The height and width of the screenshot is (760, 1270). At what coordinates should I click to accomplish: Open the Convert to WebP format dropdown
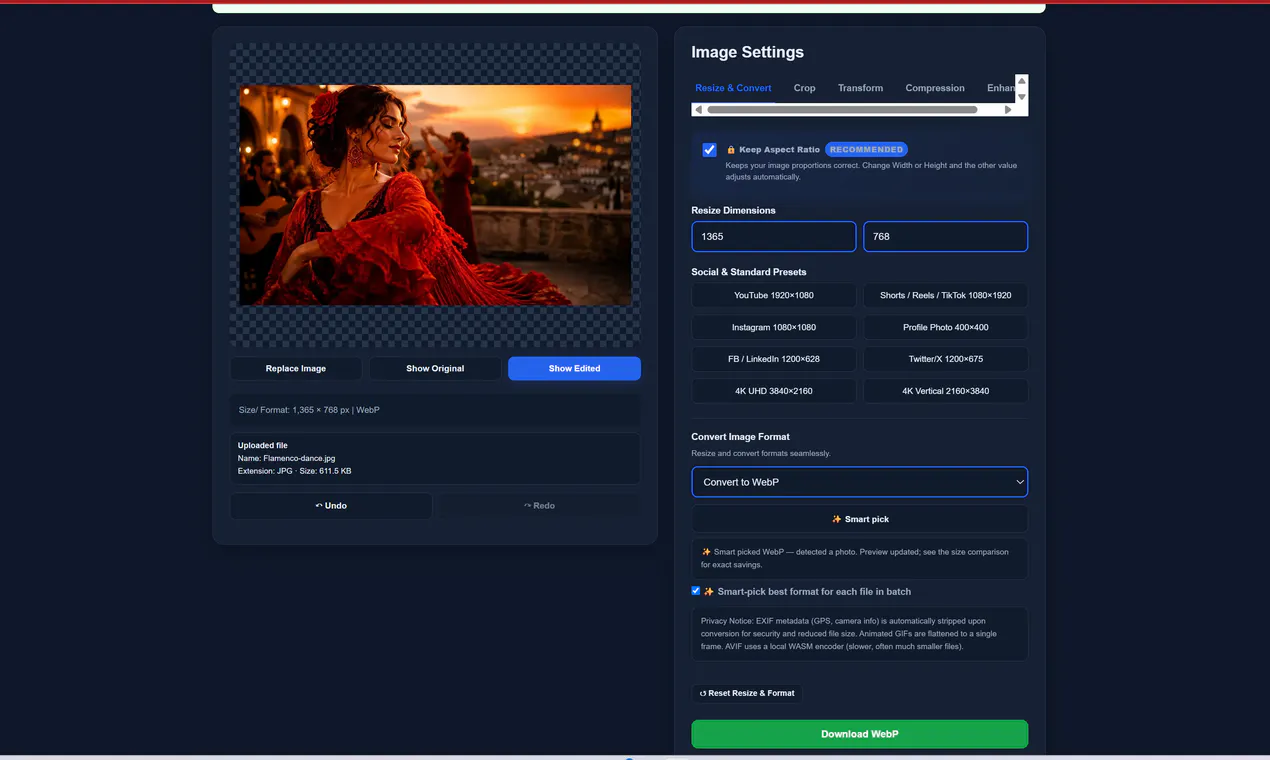[859, 482]
